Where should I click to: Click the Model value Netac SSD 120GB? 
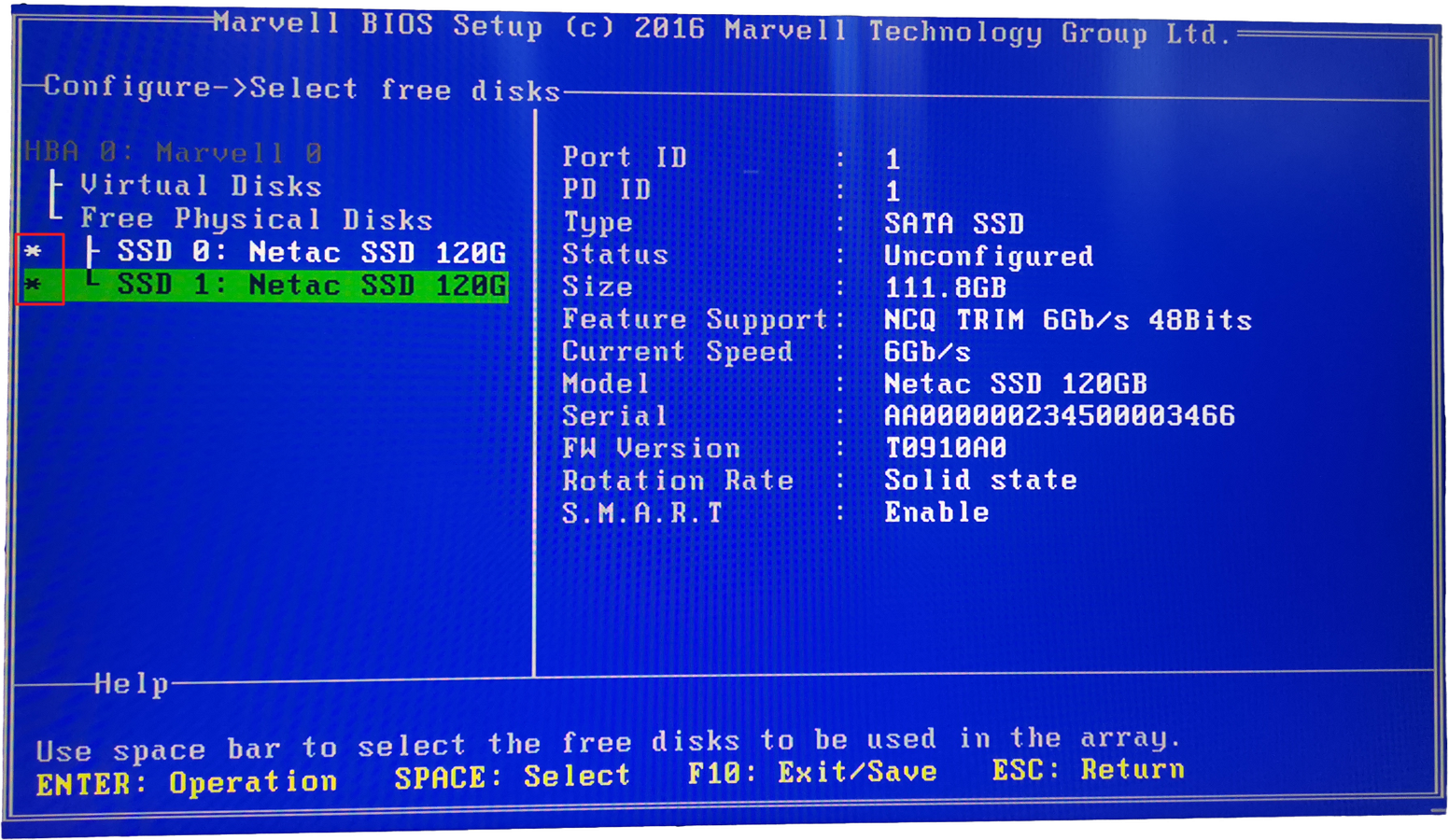click(1015, 384)
